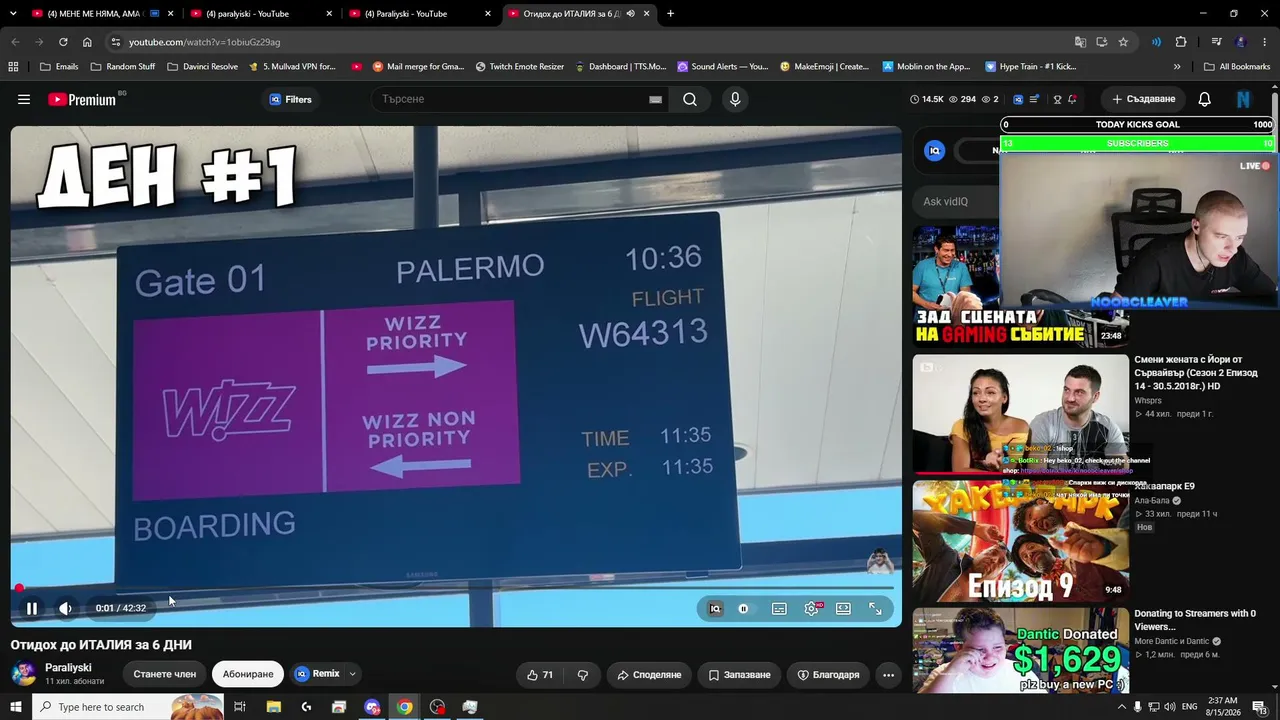The image size is (1280, 720).
Task: Start voice search with microphone
Action: pos(735,99)
